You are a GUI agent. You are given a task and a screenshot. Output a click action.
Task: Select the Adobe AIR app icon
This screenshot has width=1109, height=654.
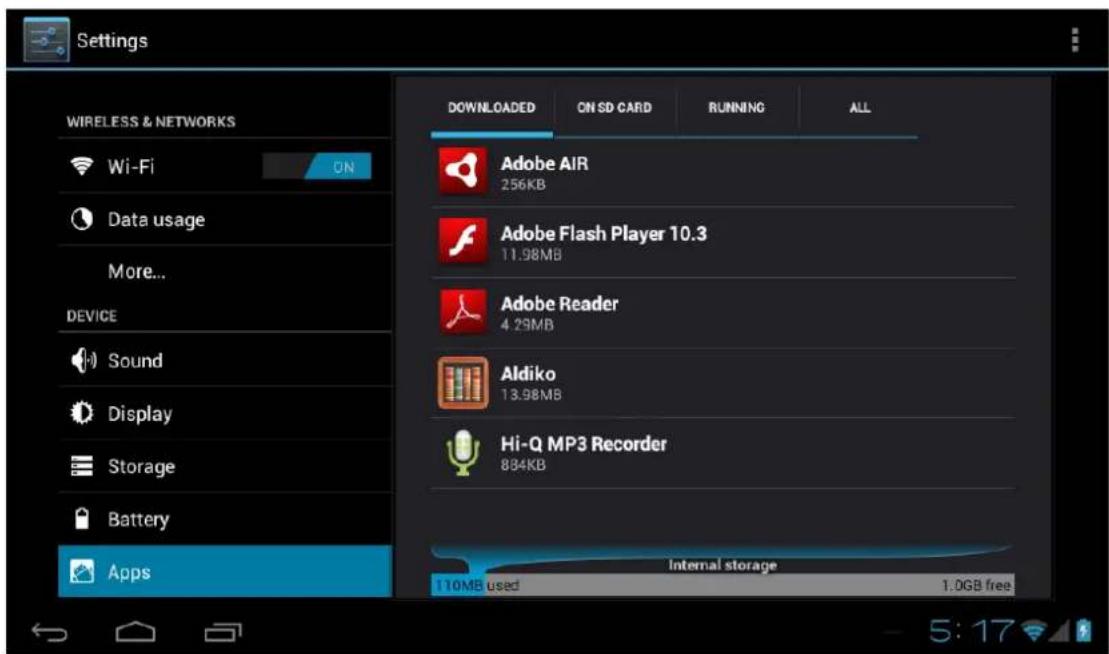click(x=459, y=168)
